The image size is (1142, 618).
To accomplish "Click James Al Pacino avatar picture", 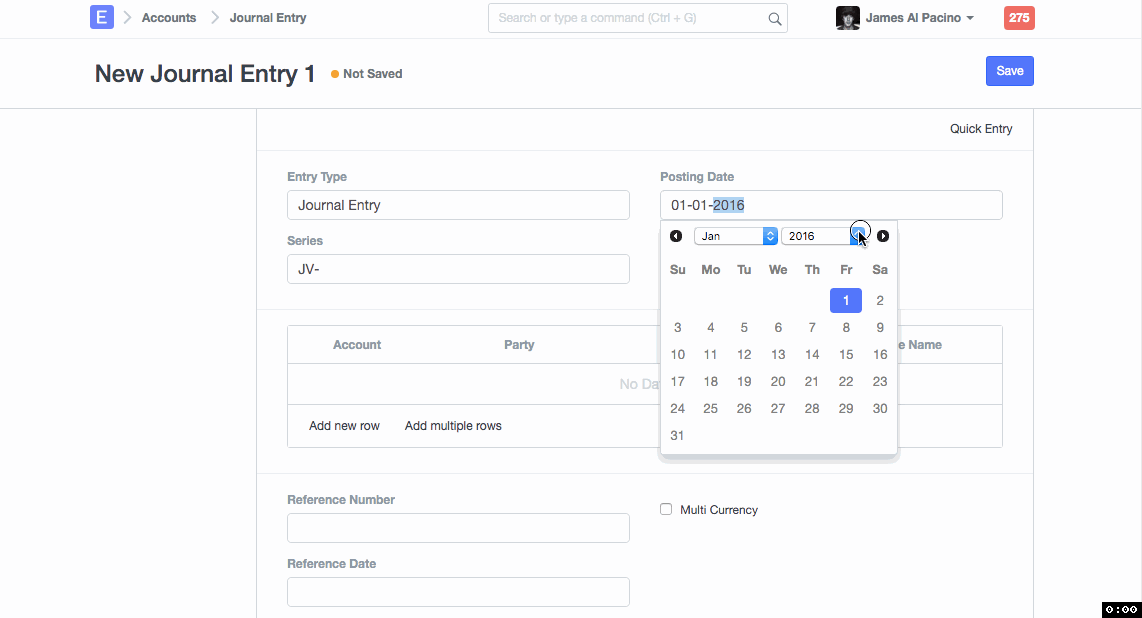I will [x=847, y=18].
